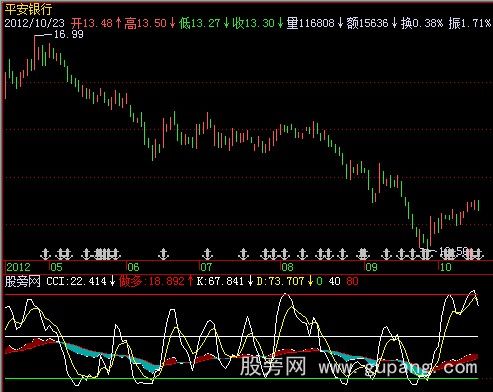Viewport: 493px width, 392px height.
Task: Jump to the 07 month marker
Action: click(206, 267)
